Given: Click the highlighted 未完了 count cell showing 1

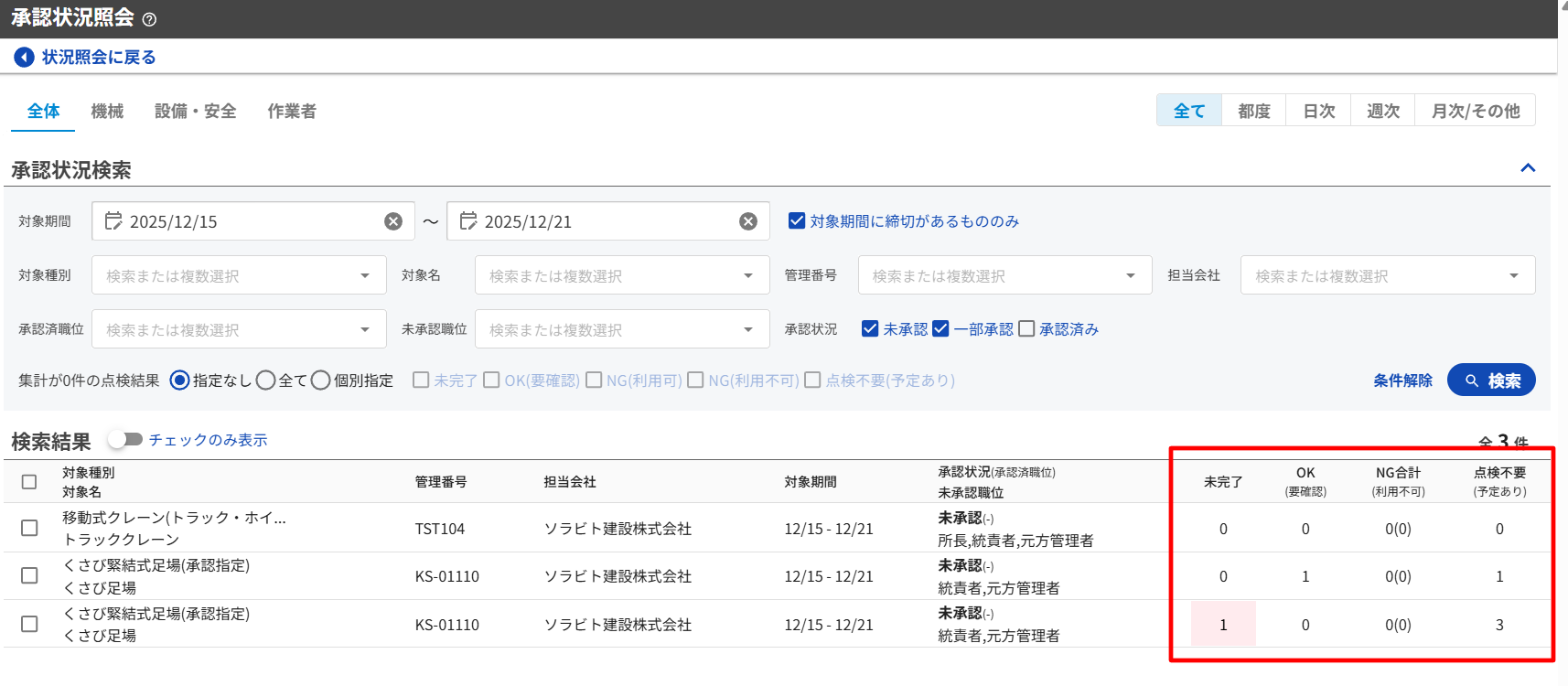Looking at the screenshot, I should [1223, 625].
